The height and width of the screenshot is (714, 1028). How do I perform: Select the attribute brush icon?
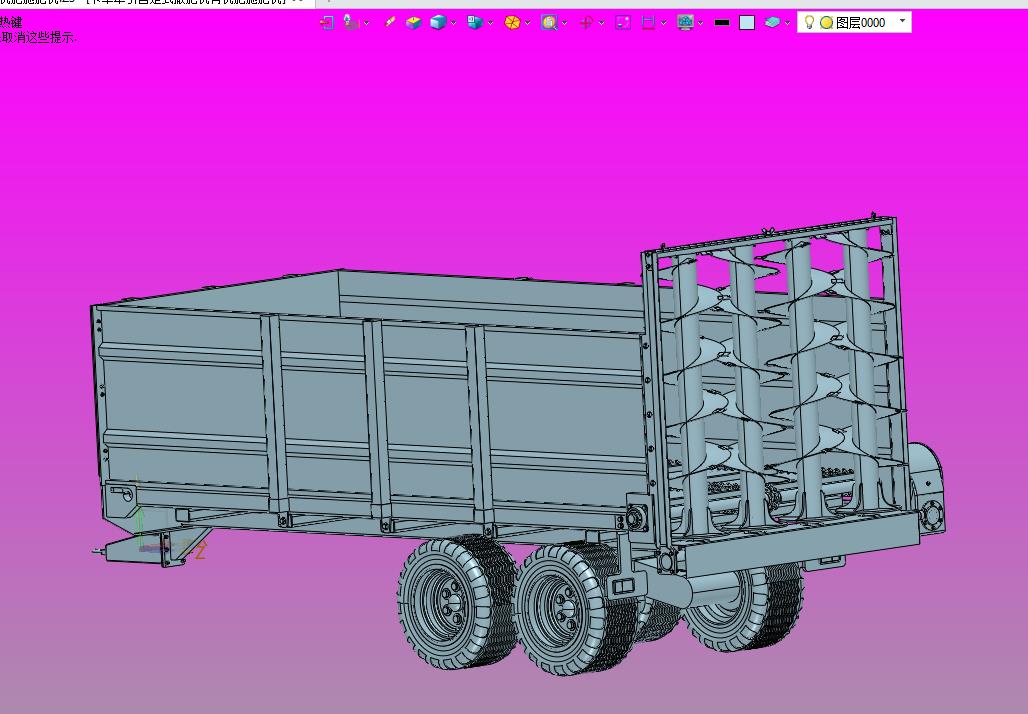coord(389,22)
